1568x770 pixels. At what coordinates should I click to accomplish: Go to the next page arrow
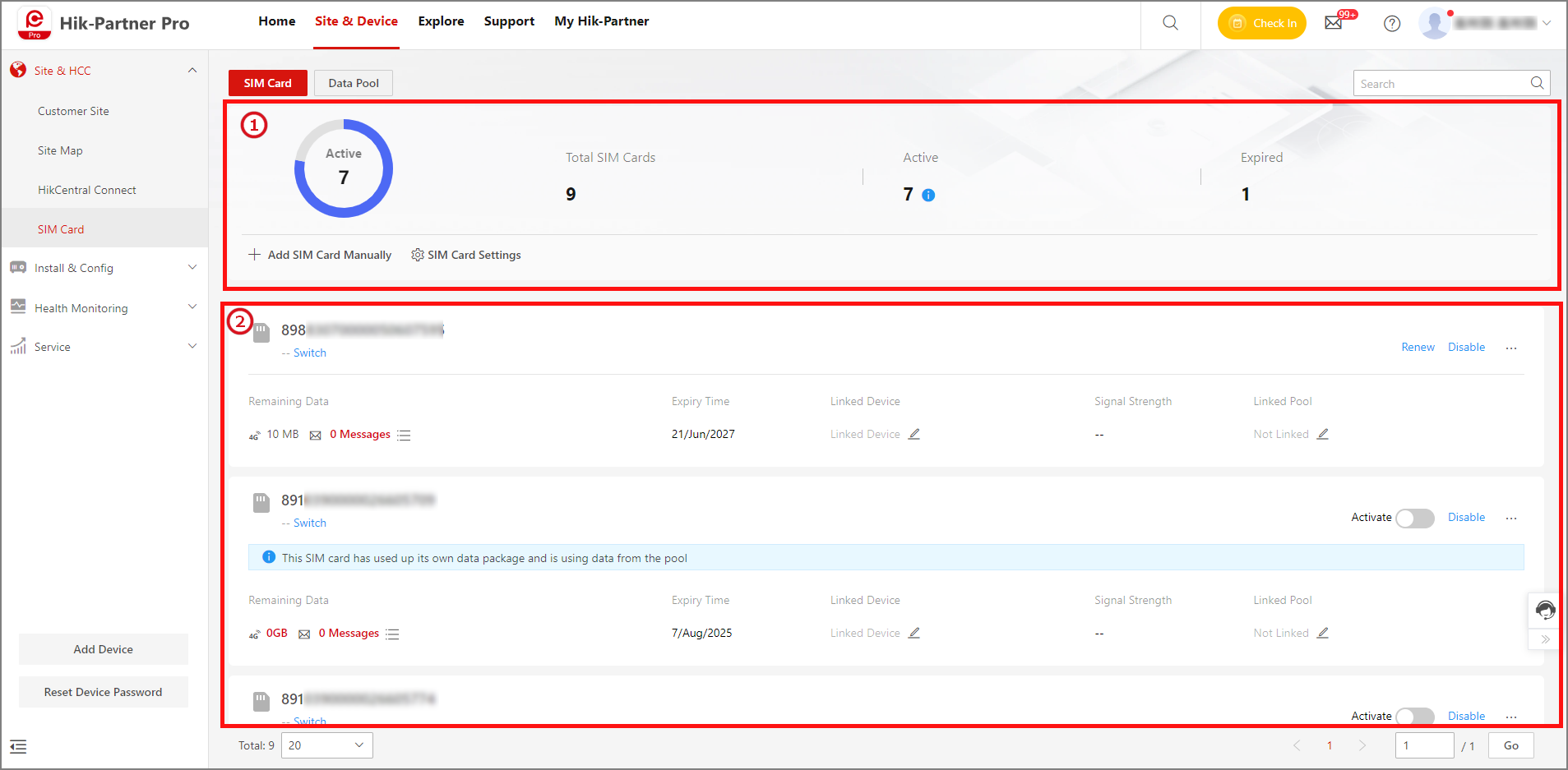pos(1362,745)
